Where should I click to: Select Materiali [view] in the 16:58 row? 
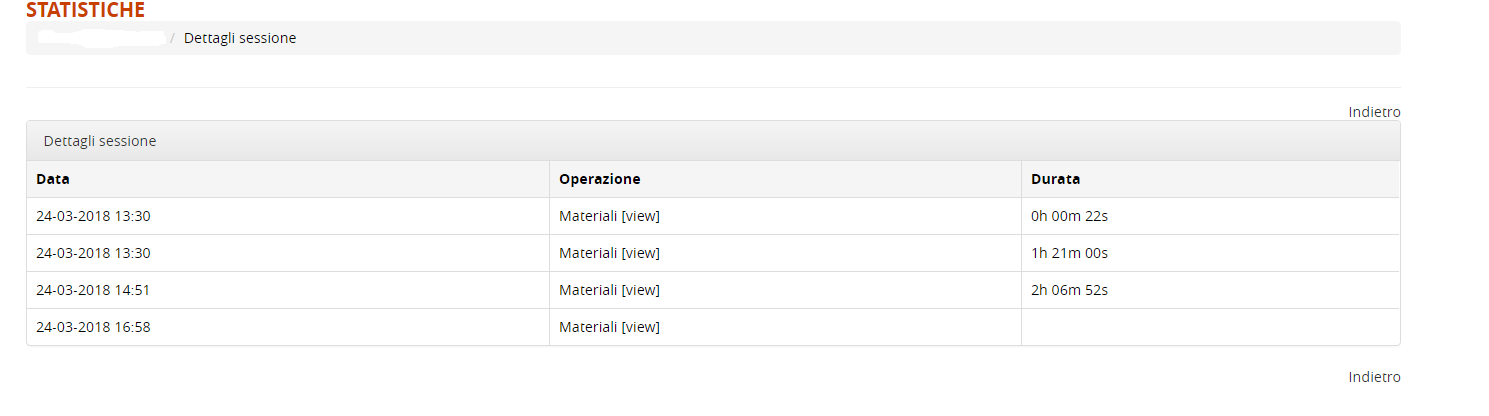609,327
